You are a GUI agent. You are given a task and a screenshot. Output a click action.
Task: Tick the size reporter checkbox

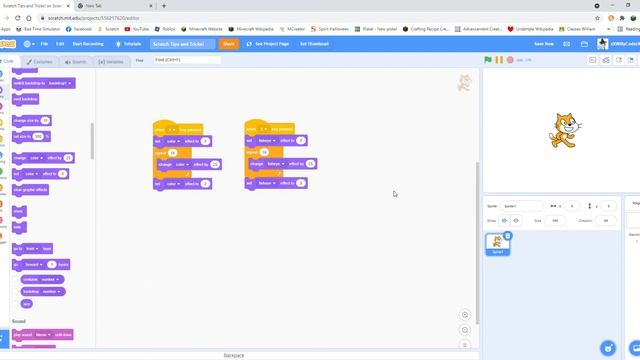tap(16, 304)
